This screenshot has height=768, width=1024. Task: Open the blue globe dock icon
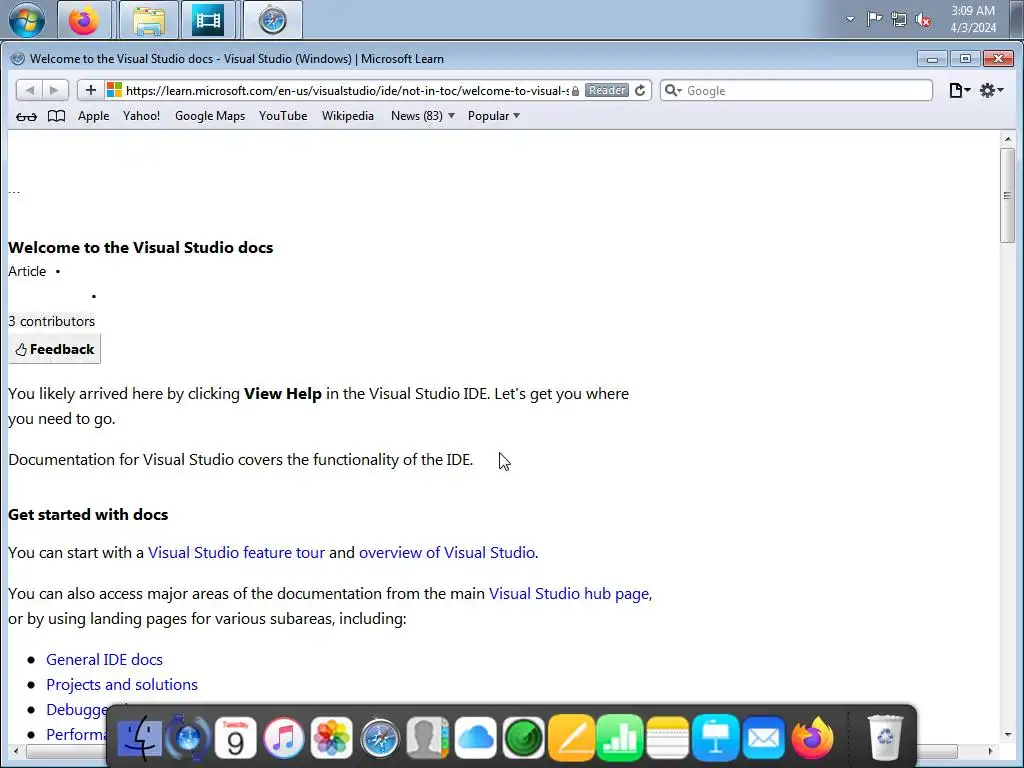[x=188, y=738]
